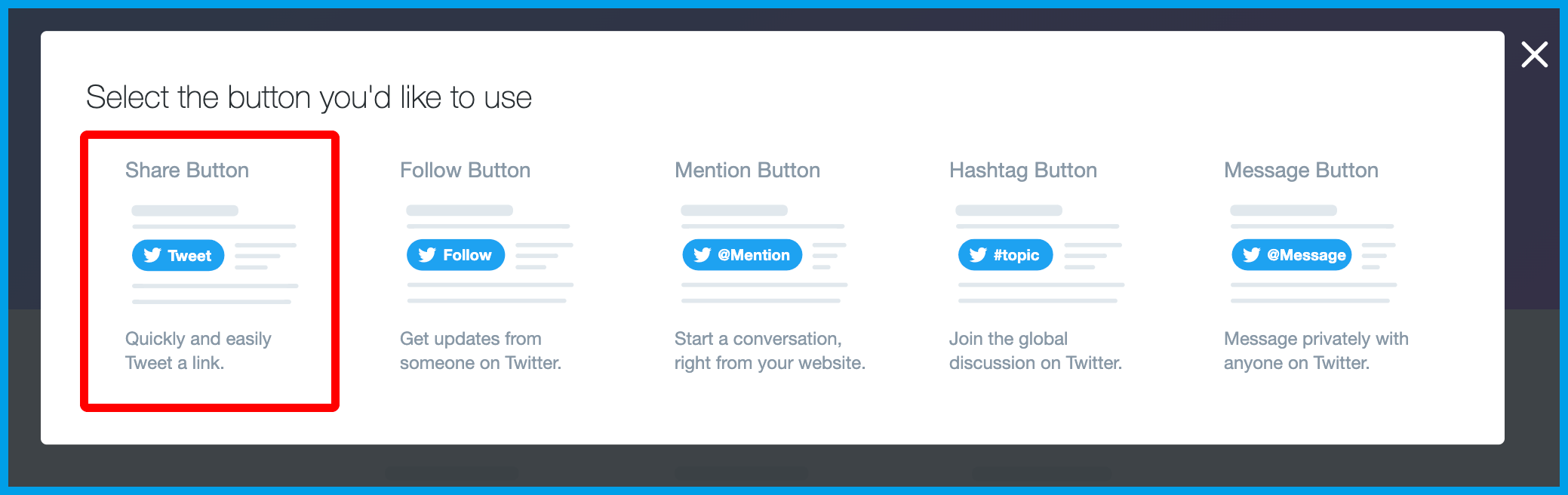
Task: Close the button selection dialog
Action: [1534, 54]
